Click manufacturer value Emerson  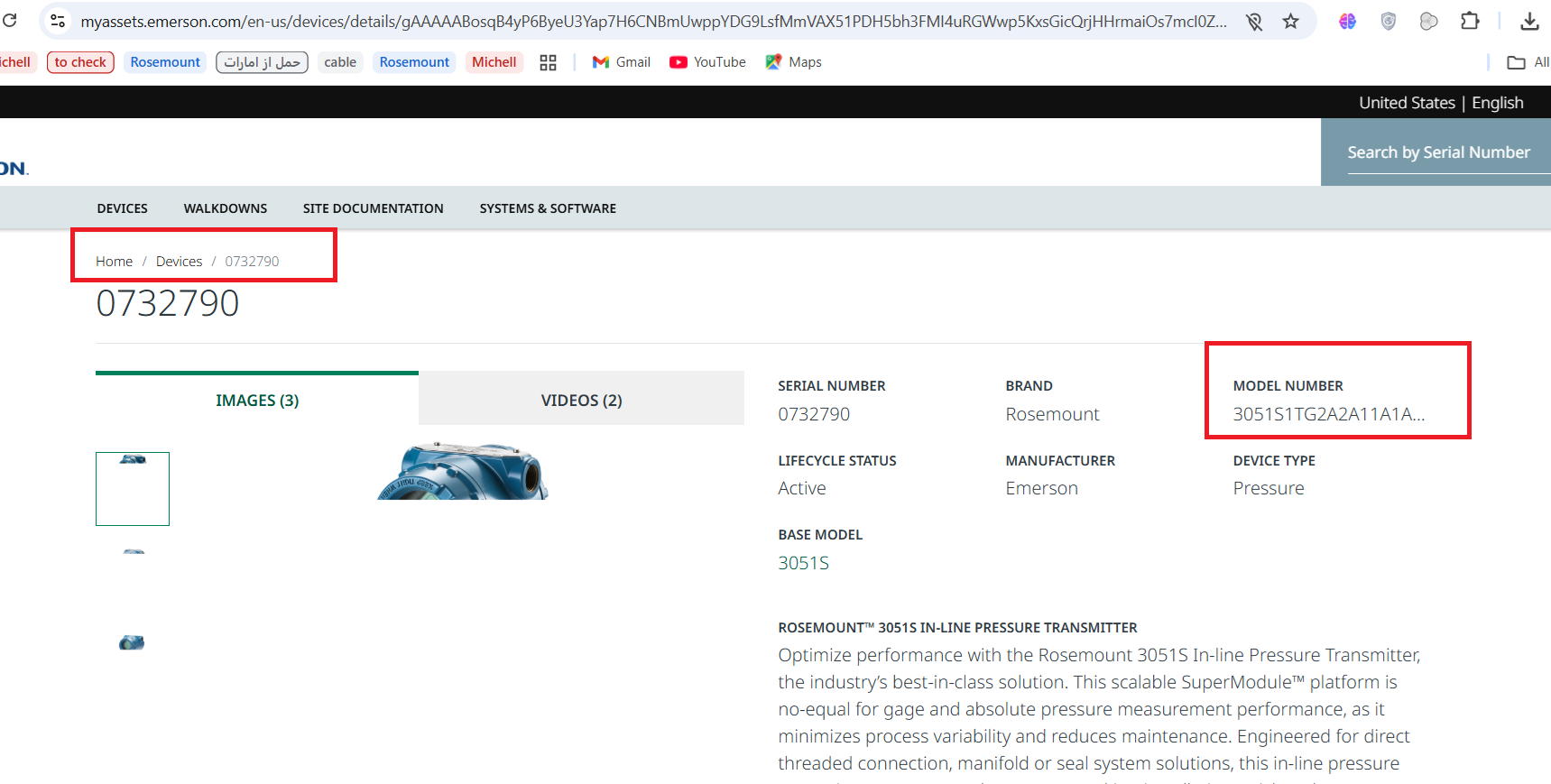(x=1041, y=488)
